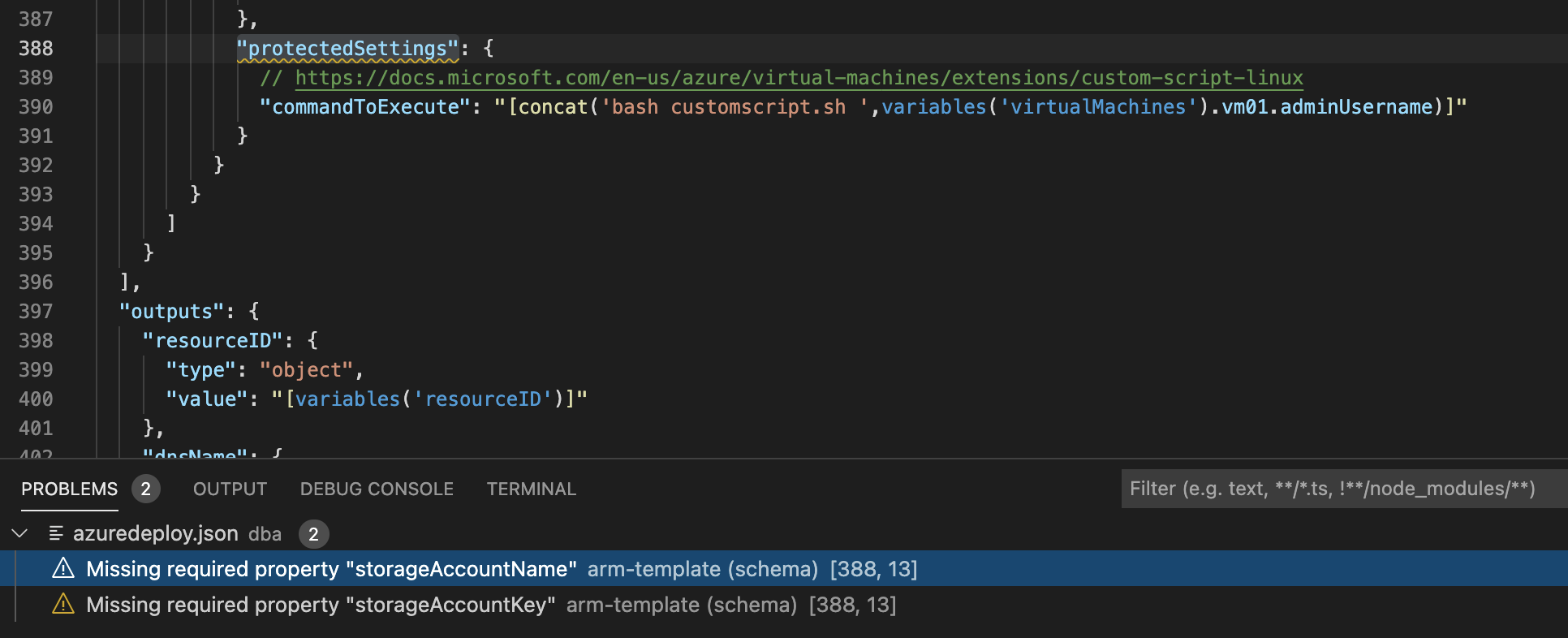Switch to the PROBLEMS tab
The image size is (1568, 638).
point(70,489)
